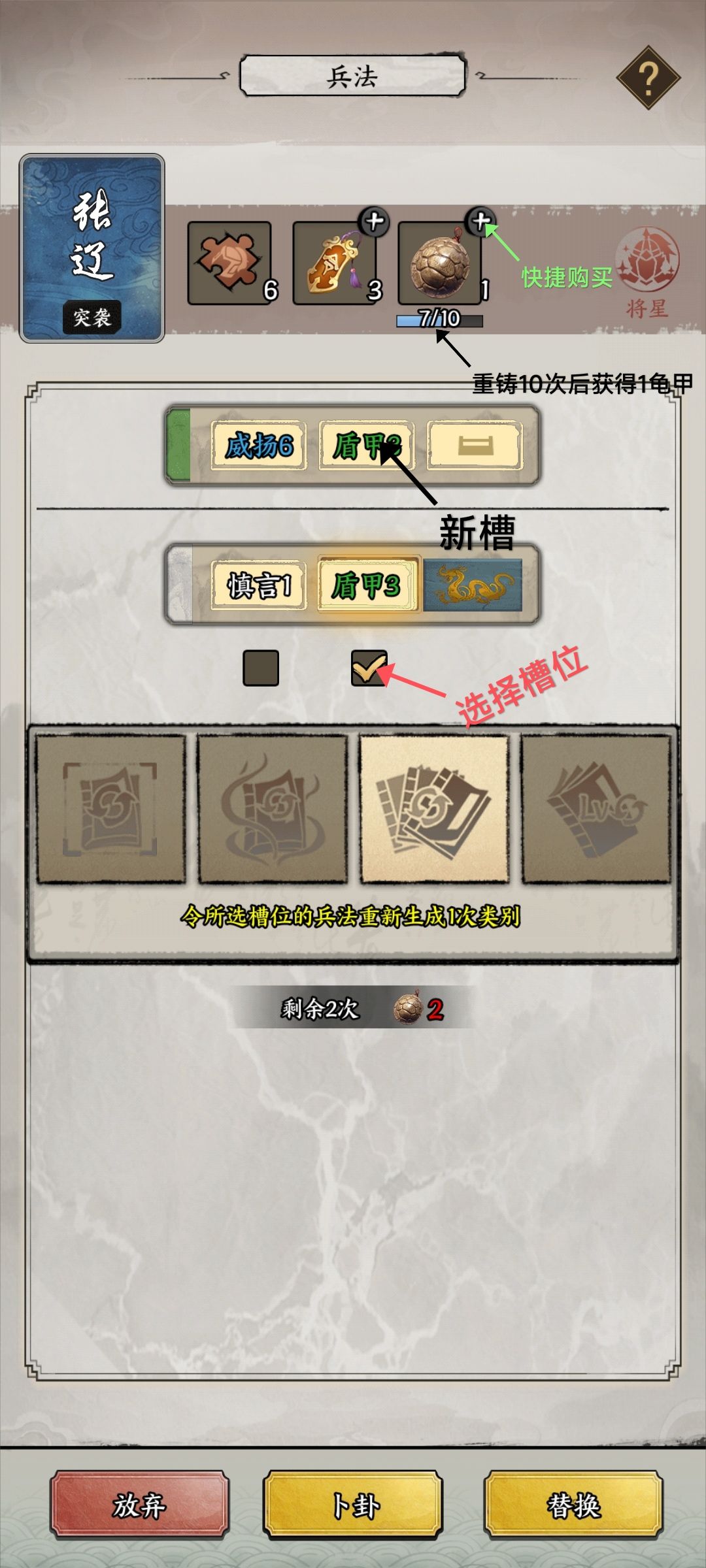Tap the 威扬6 skill slot
This screenshot has height=1568, width=706.
(259, 446)
